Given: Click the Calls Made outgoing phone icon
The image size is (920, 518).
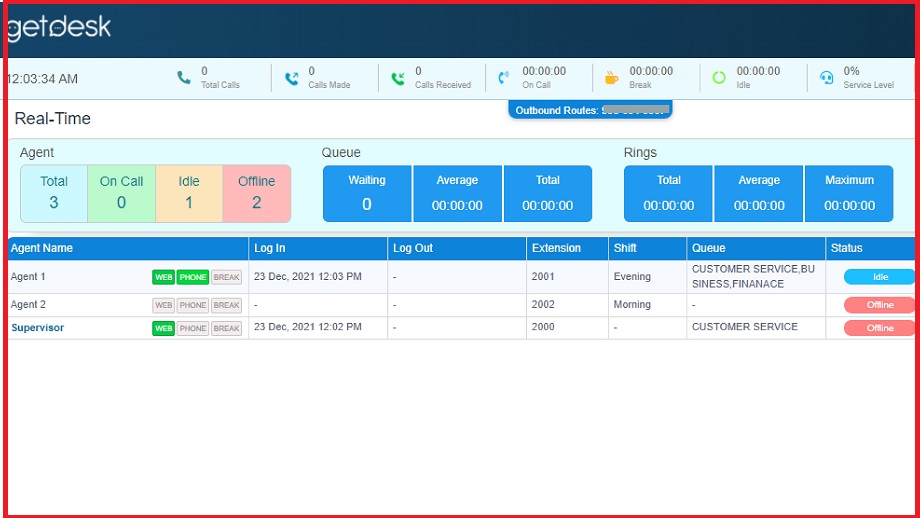Looking at the screenshot, I should click(x=291, y=78).
